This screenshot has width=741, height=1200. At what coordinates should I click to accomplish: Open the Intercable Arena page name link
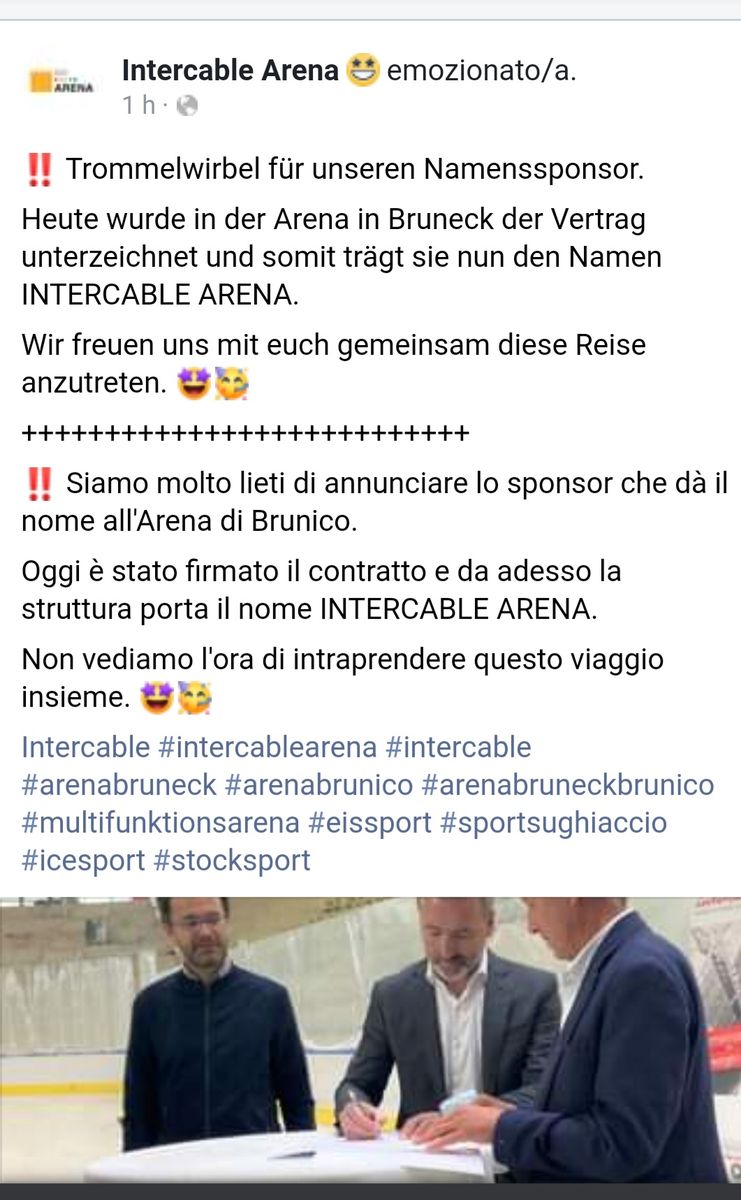tap(230, 71)
